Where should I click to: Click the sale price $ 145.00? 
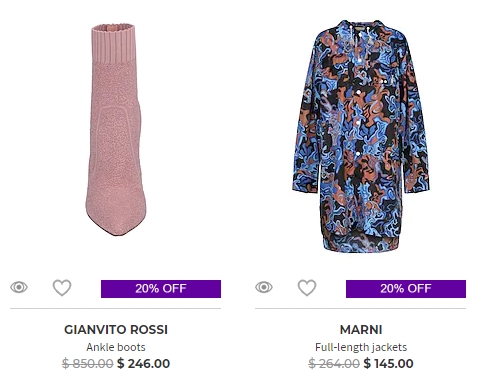[388, 363]
